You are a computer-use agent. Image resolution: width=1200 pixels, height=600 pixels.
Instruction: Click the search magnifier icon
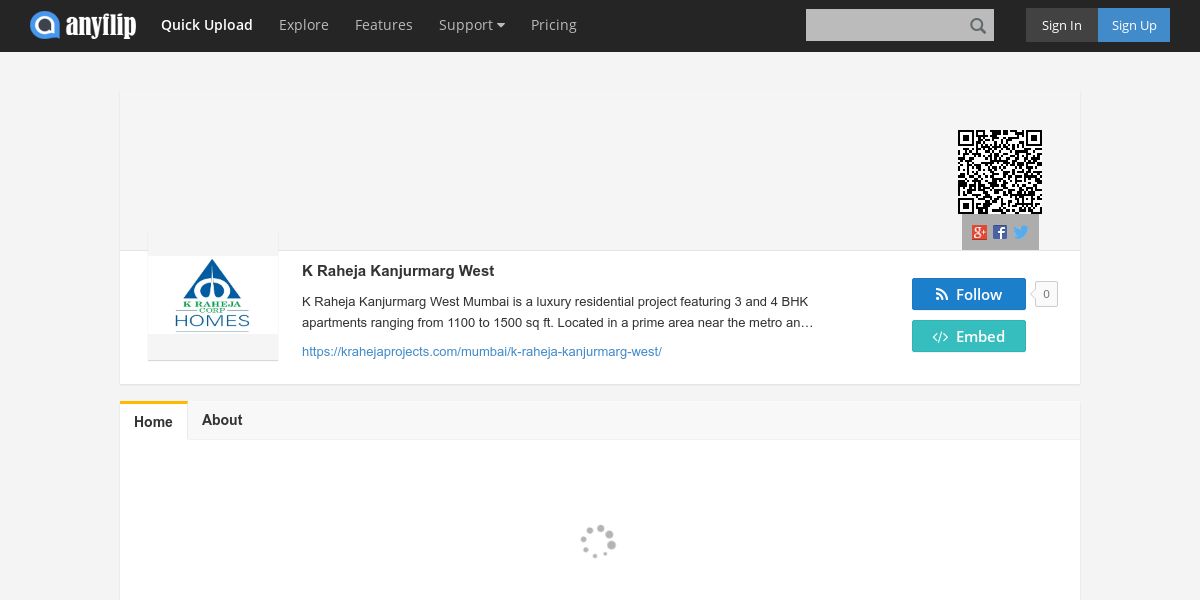point(978,25)
